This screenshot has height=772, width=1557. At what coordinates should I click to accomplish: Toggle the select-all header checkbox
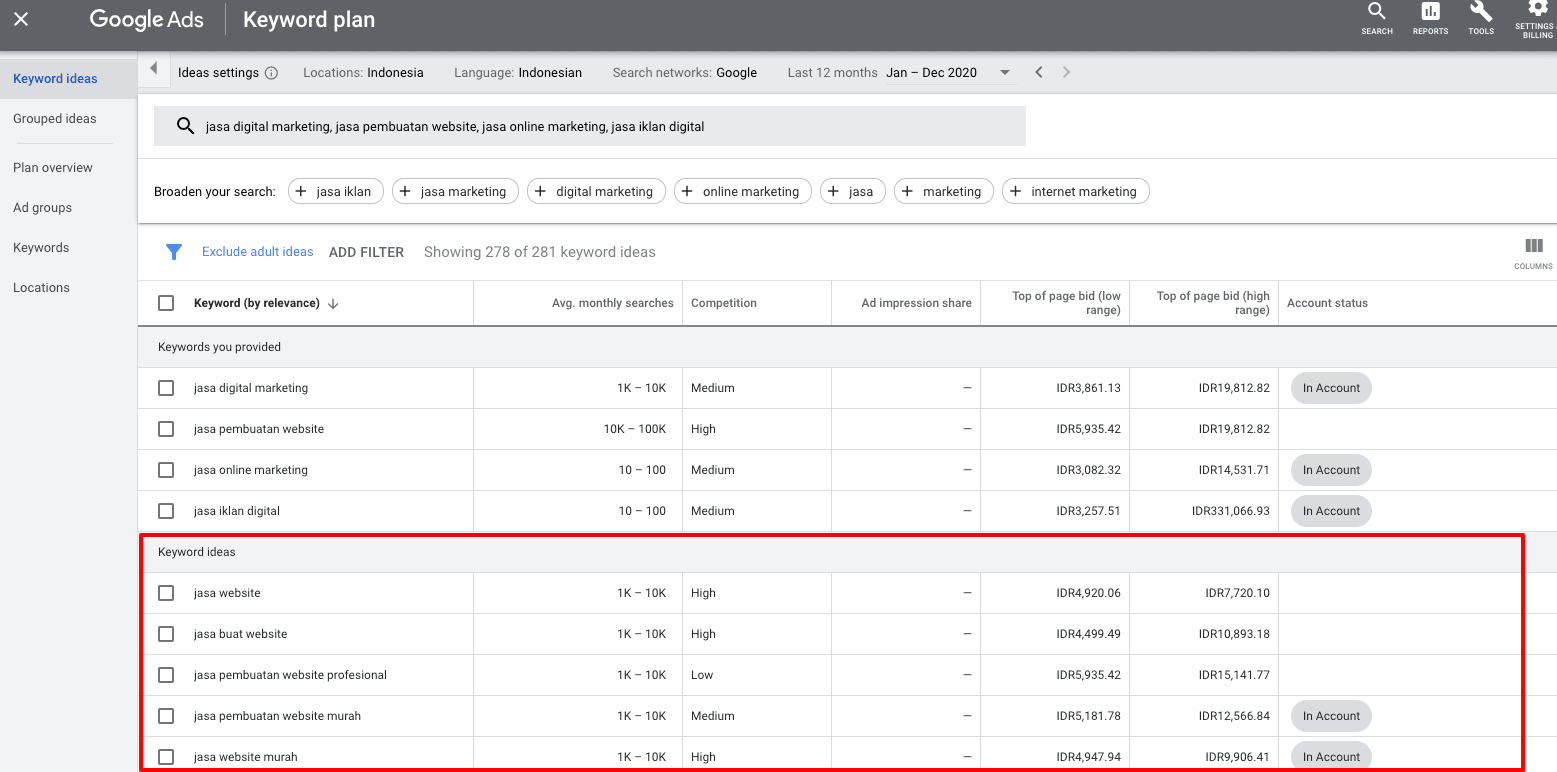click(166, 303)
